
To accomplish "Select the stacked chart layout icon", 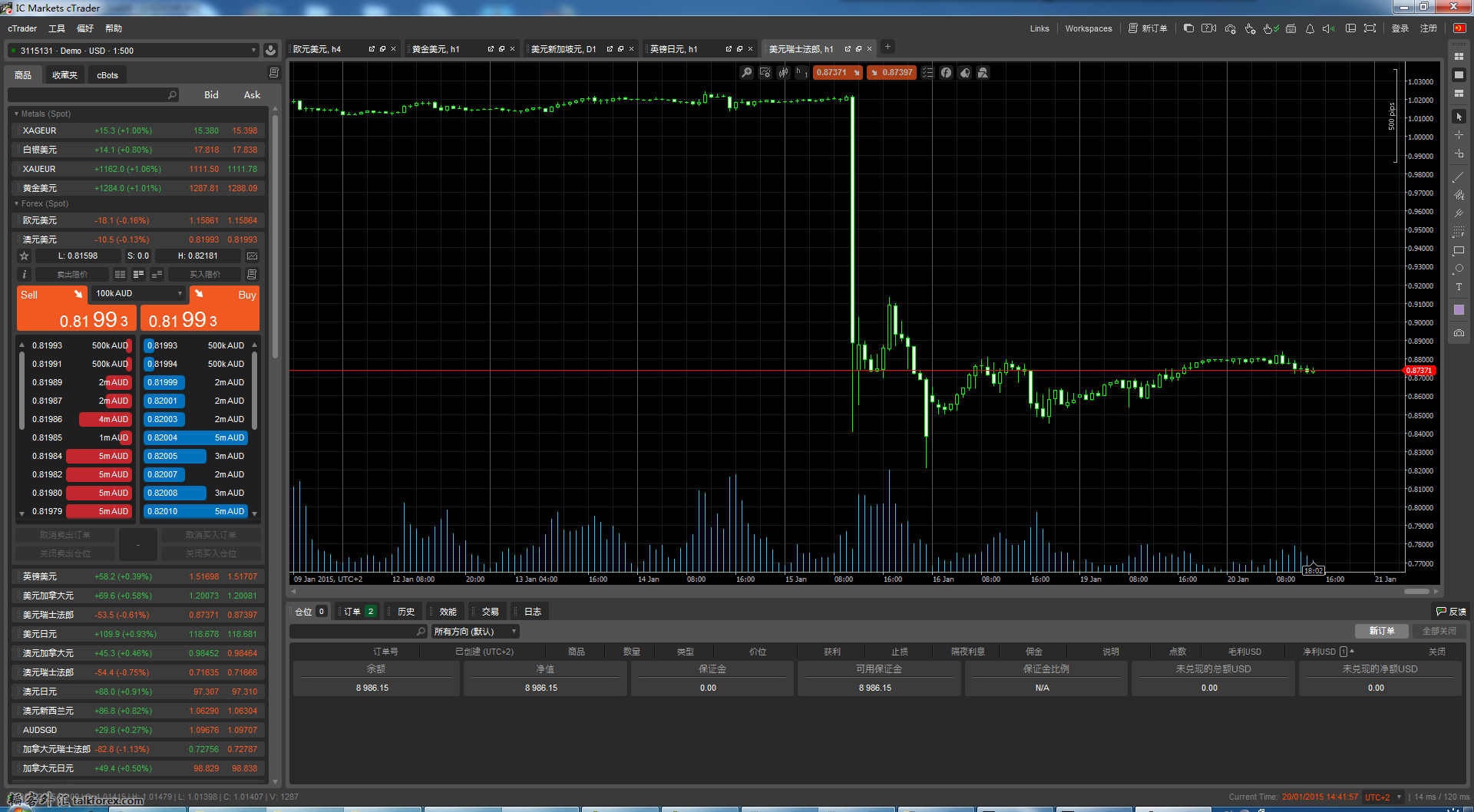I will (x=1459, y=93).
